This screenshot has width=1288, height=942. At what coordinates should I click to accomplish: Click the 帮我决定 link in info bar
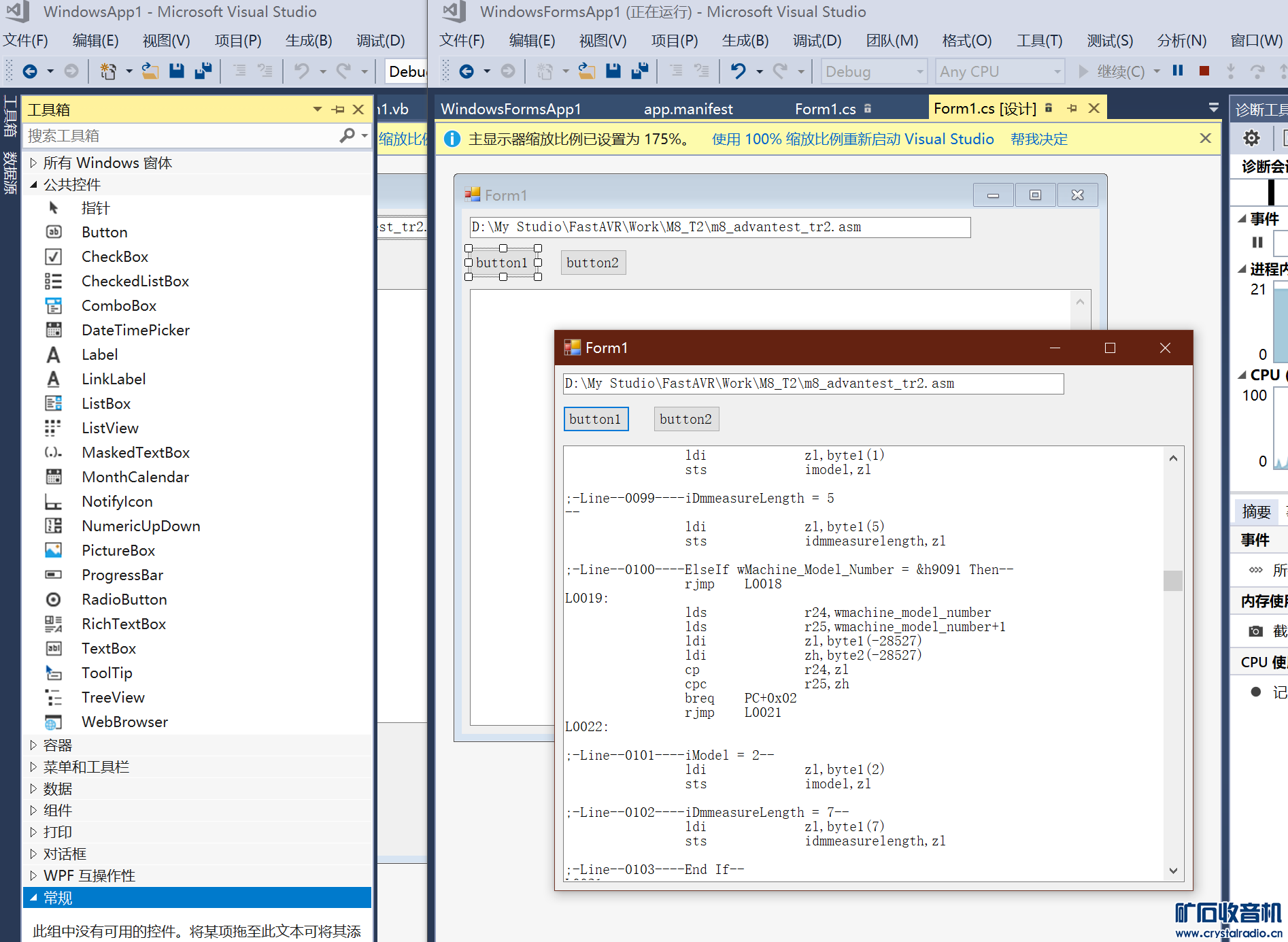[1038, 139]
